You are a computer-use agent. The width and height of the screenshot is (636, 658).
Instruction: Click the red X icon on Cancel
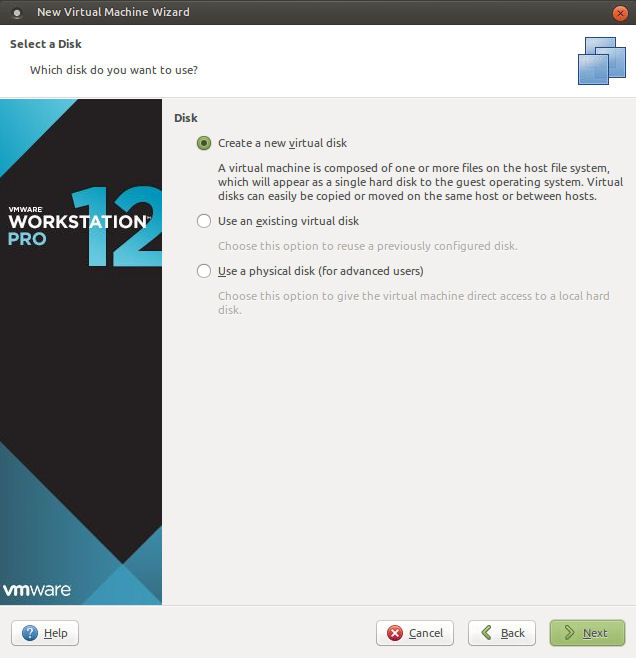point(395,633)
